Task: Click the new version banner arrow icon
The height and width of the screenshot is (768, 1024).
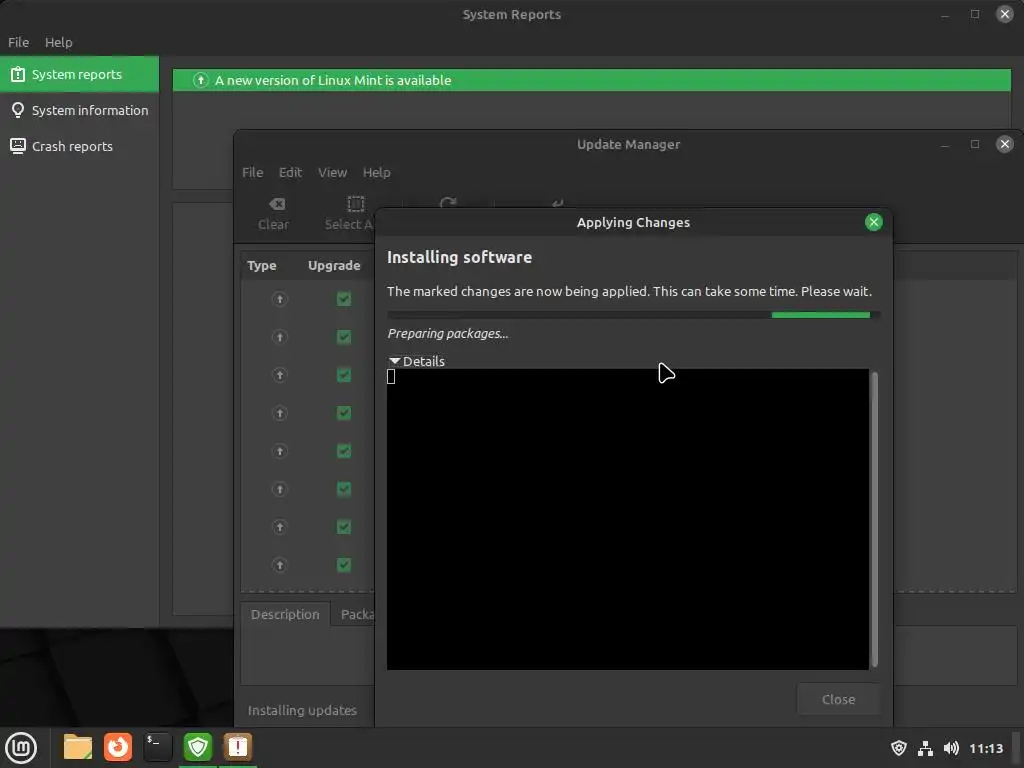Action: [200, 80]
